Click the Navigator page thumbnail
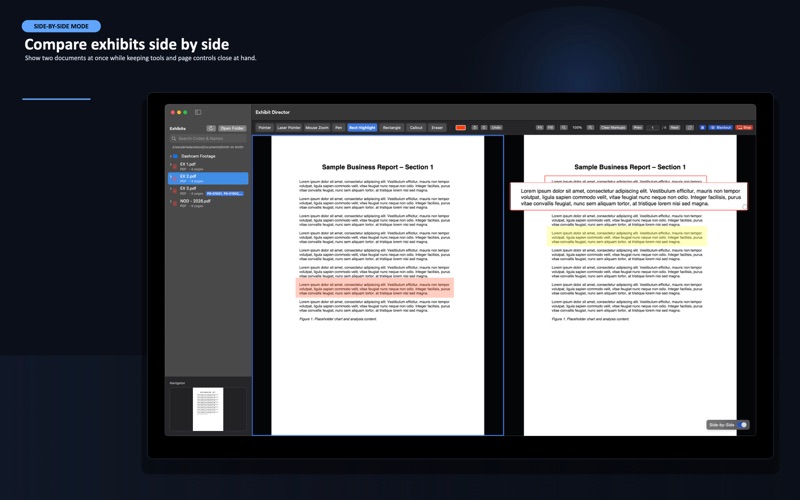The image size is (800, 500). click(x=208, y=409)
